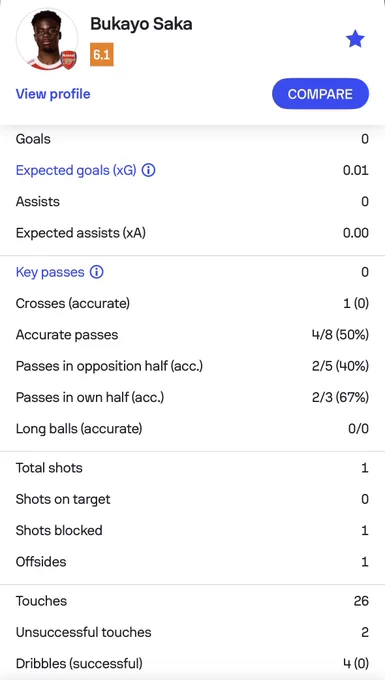Click the info icon next to Expected goals
The image size is (385, 680).
[x=149, y=170]
